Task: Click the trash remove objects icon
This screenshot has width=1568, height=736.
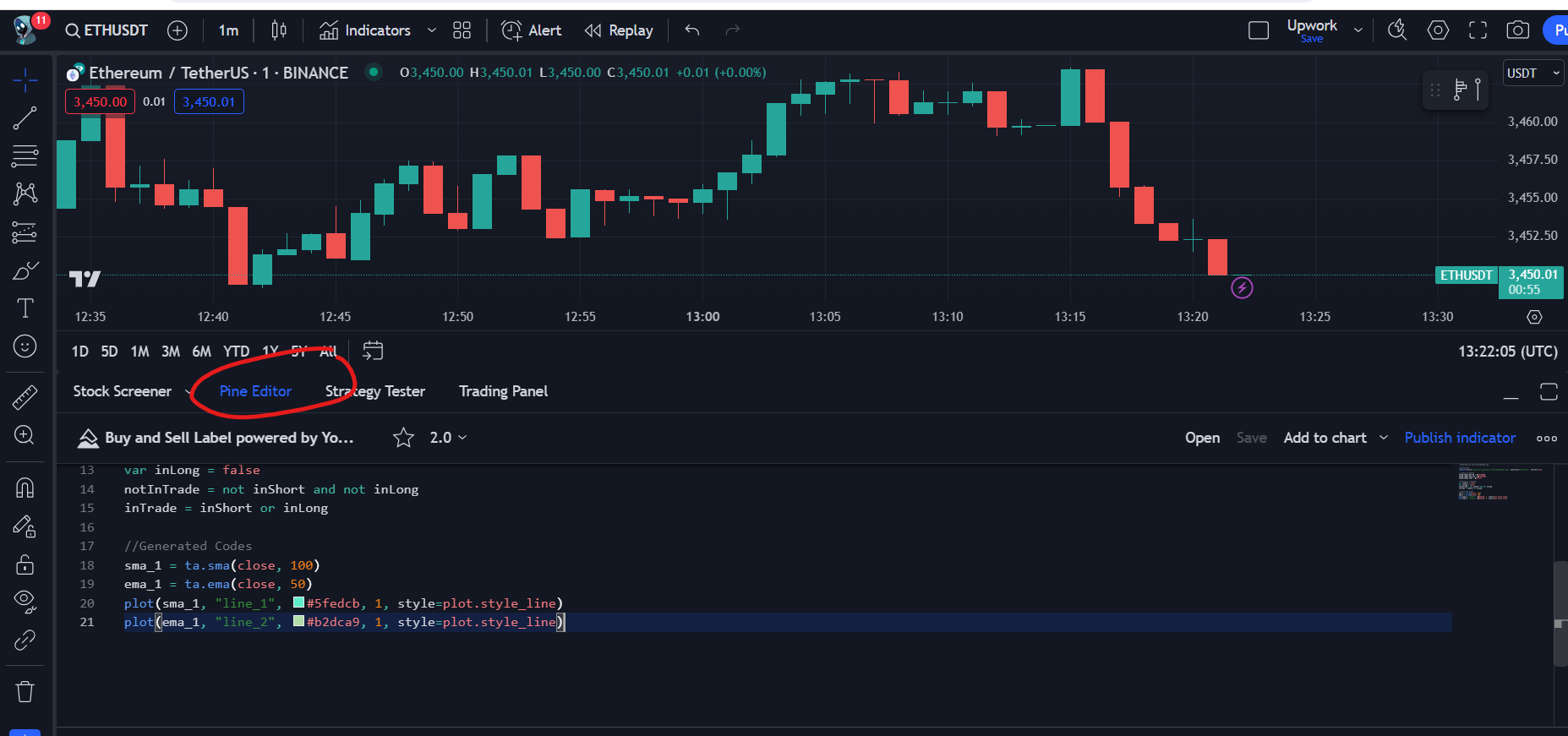Action: (25, 692)
